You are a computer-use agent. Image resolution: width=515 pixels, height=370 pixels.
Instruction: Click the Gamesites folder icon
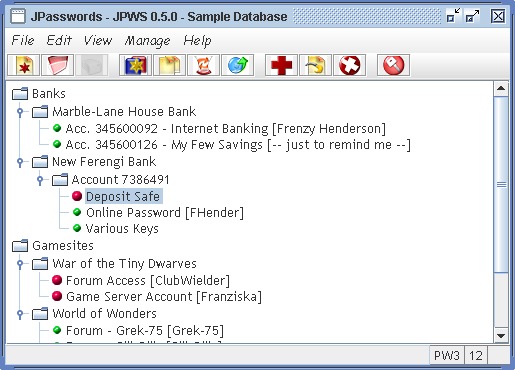click(x=20, y=246)
